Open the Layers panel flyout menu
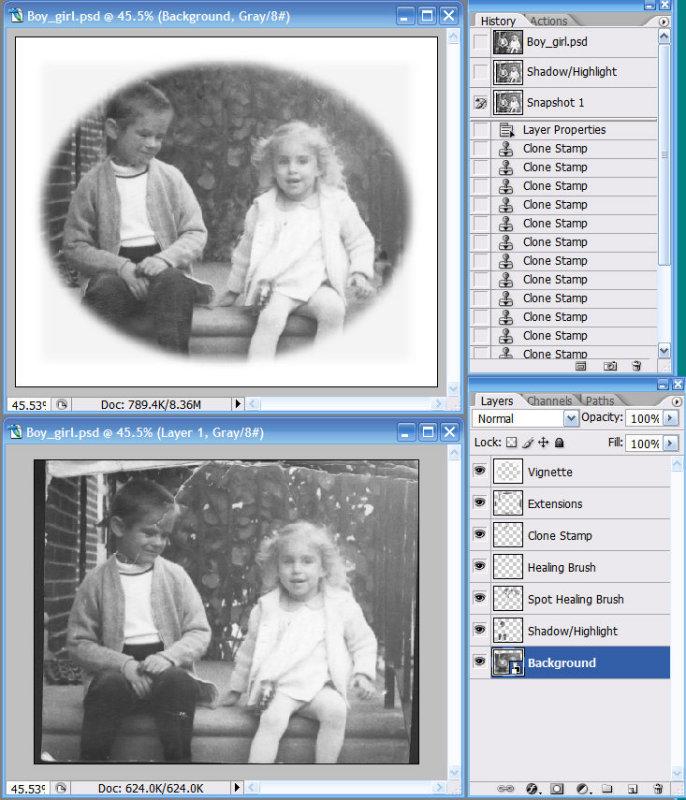Screen dimensions: 686x800 pos(676,402)
